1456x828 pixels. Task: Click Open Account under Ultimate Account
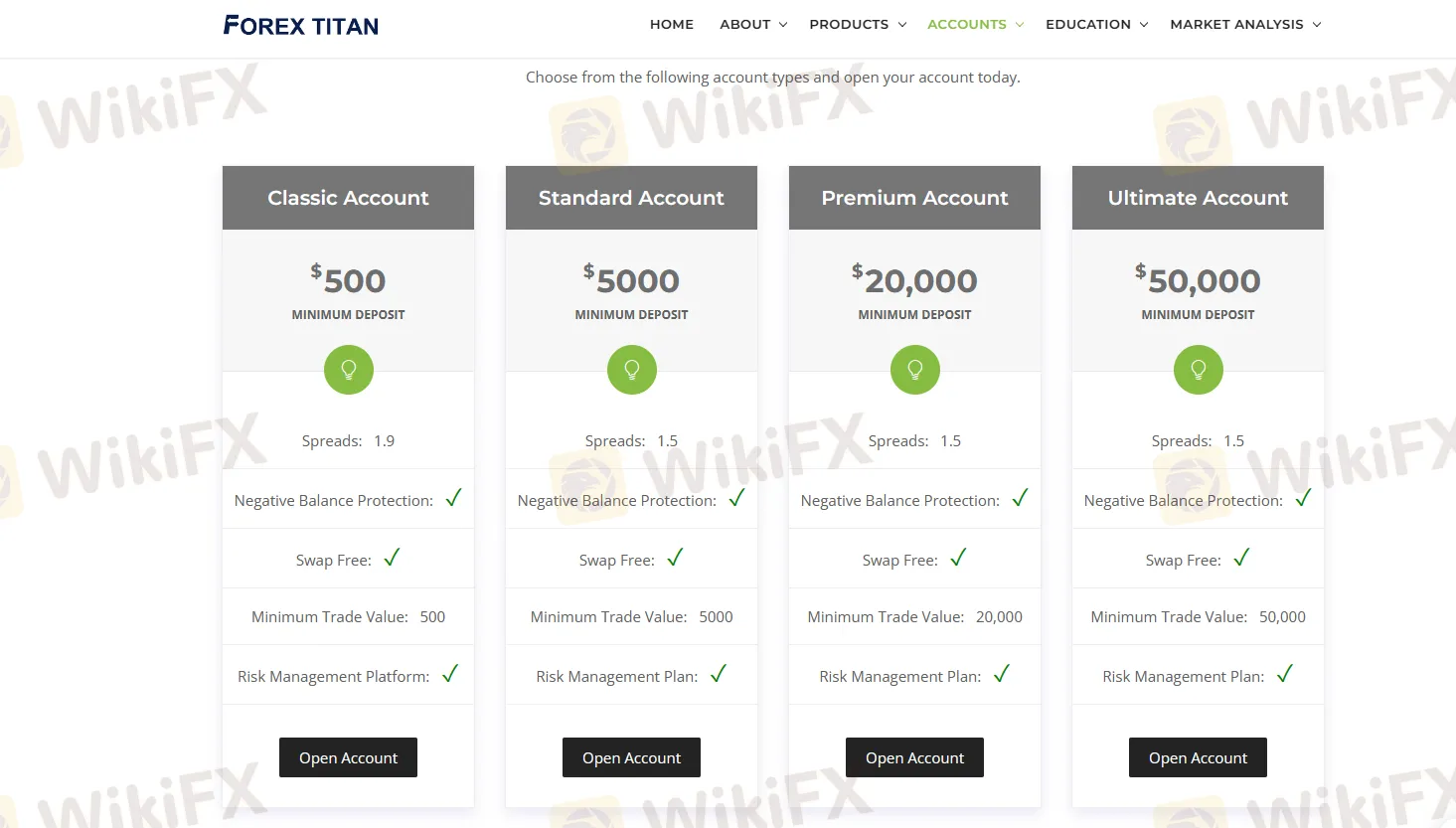pyautogui.click(x=1198, y=756)
